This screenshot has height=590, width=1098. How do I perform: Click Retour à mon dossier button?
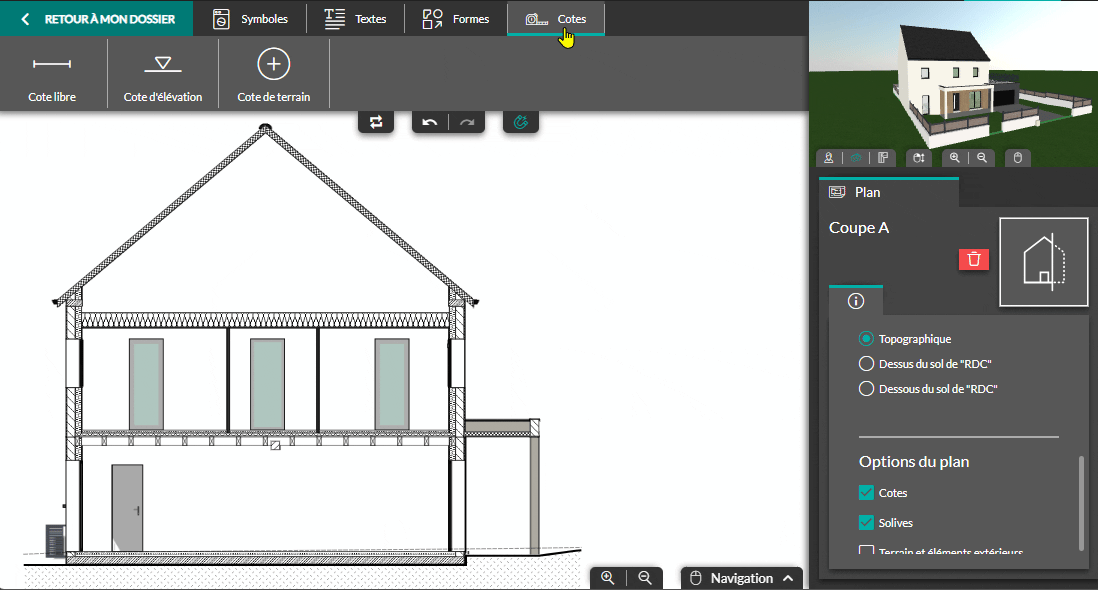click(97, 19)
